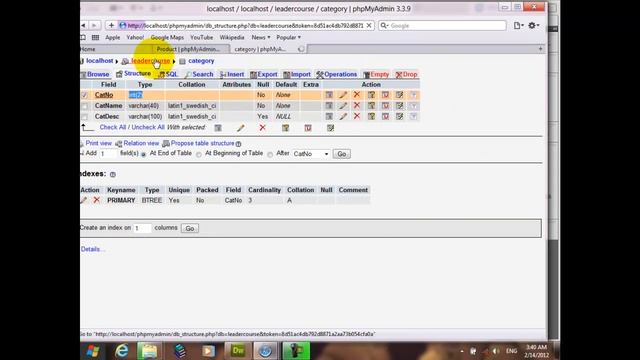
Task: Open the browser page menu dropdown
Action: click(x=518, y=25)
